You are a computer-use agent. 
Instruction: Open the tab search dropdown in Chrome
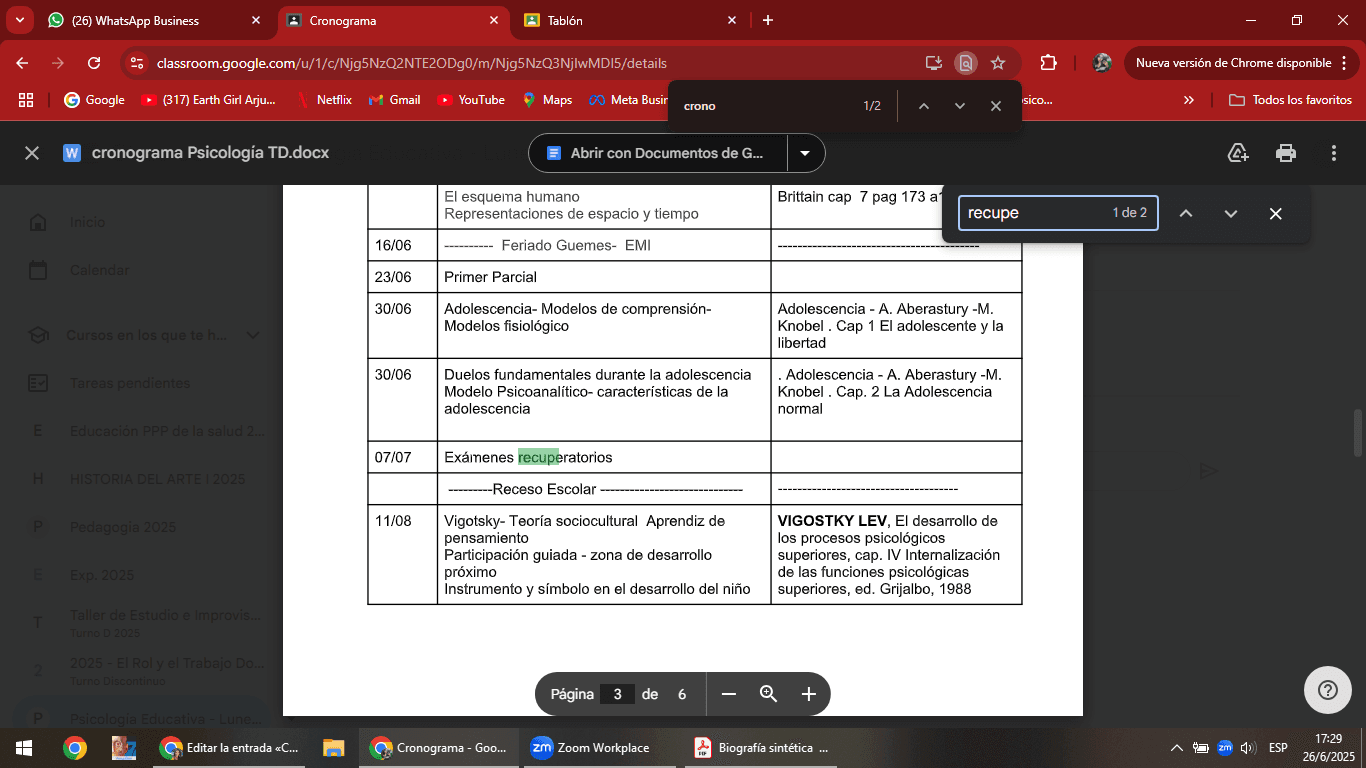coord(19,20)
